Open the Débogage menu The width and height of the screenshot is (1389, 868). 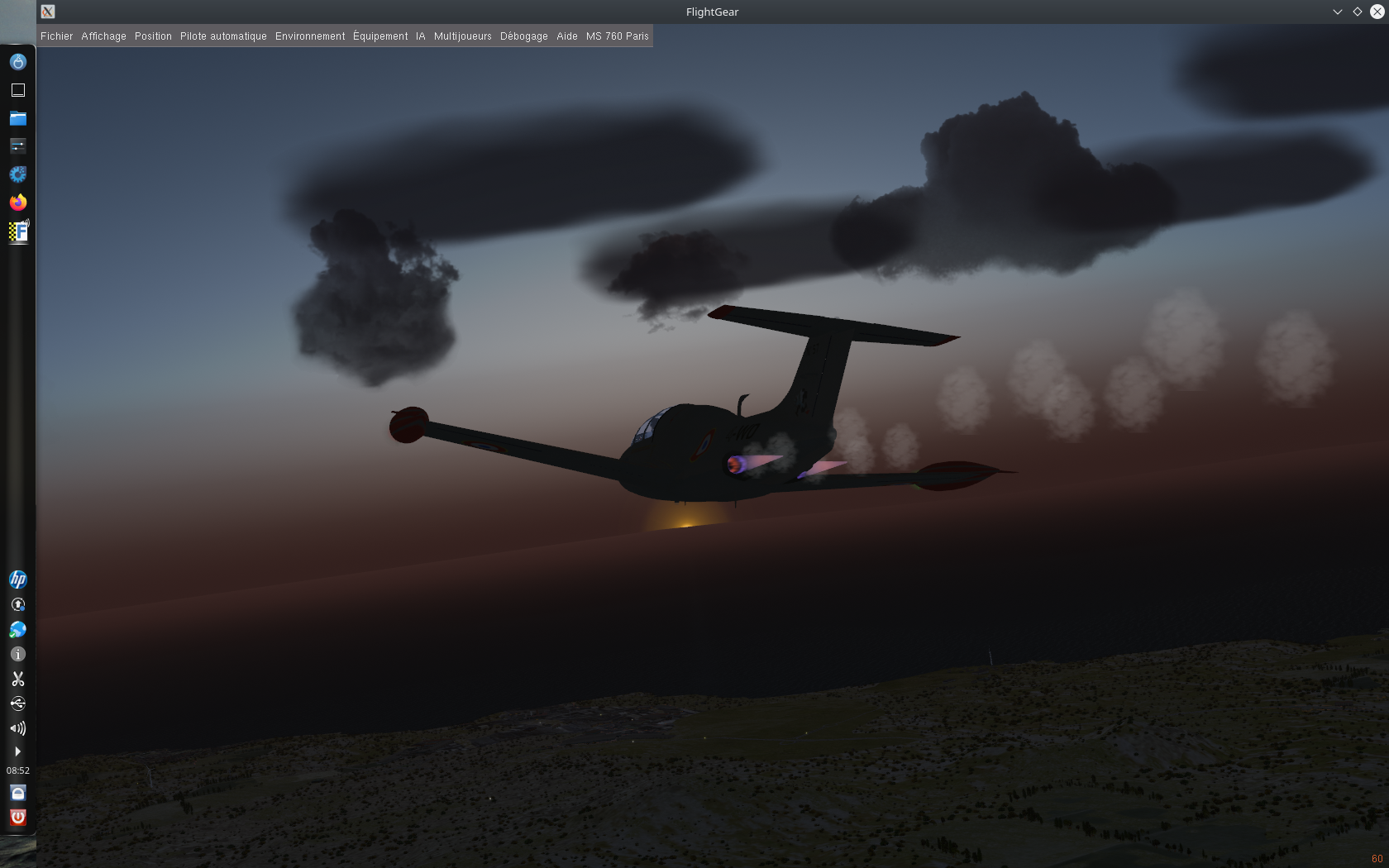[x=523, y=36]
